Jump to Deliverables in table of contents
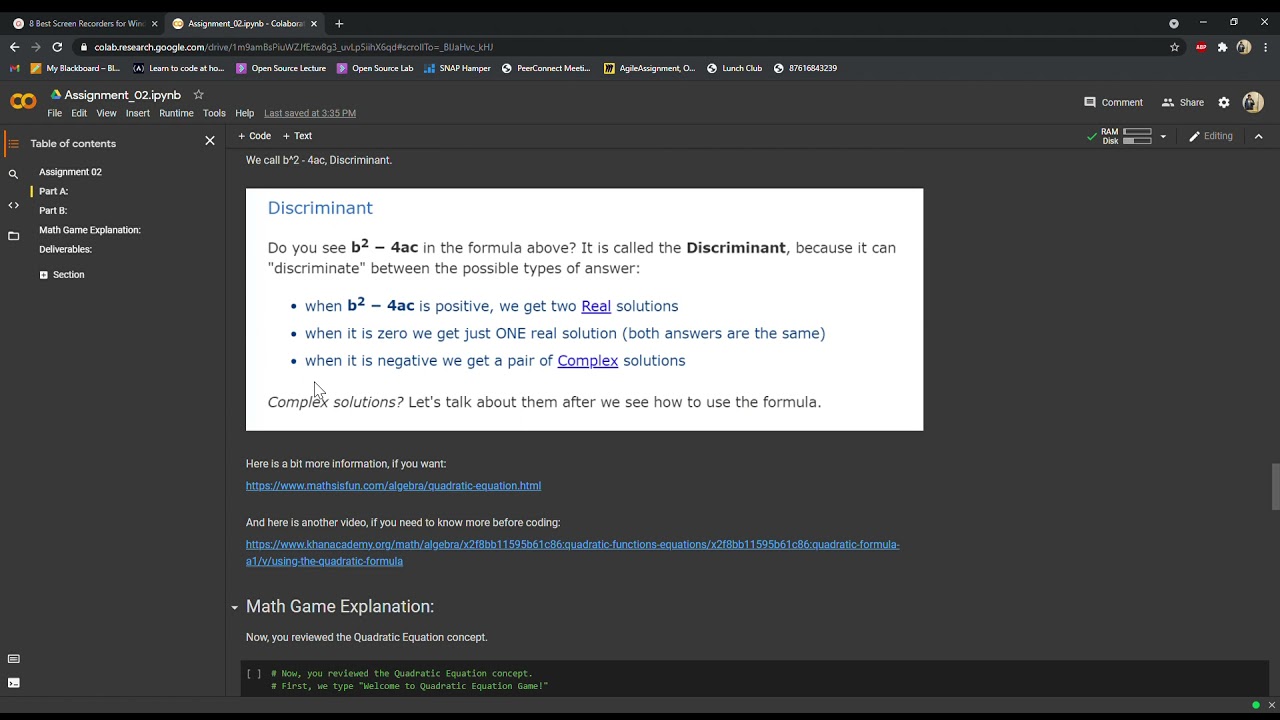The width and height of the screenshot is (1280, 720). click(65, 249)
